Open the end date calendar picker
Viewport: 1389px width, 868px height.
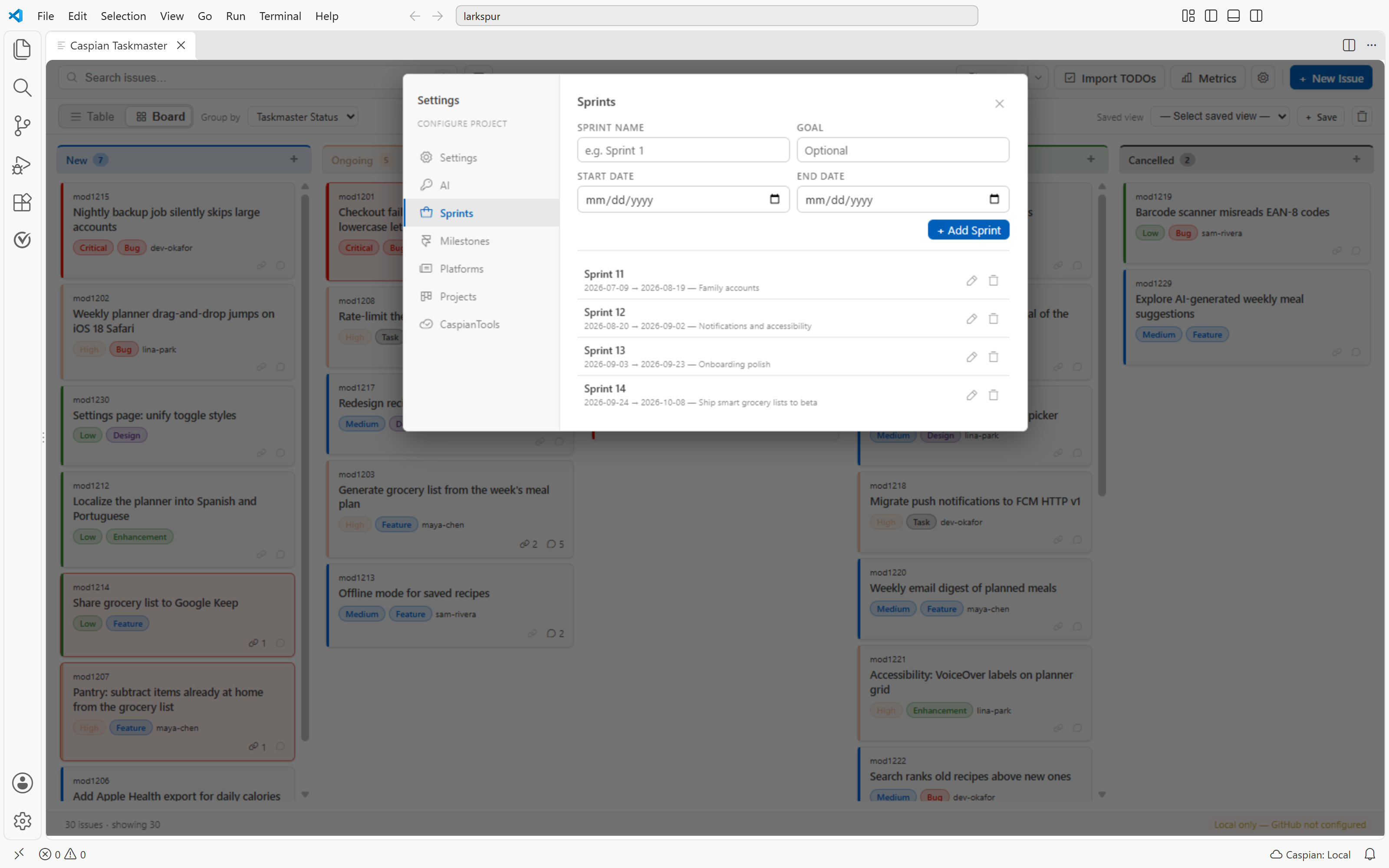[x=994, y=199]
